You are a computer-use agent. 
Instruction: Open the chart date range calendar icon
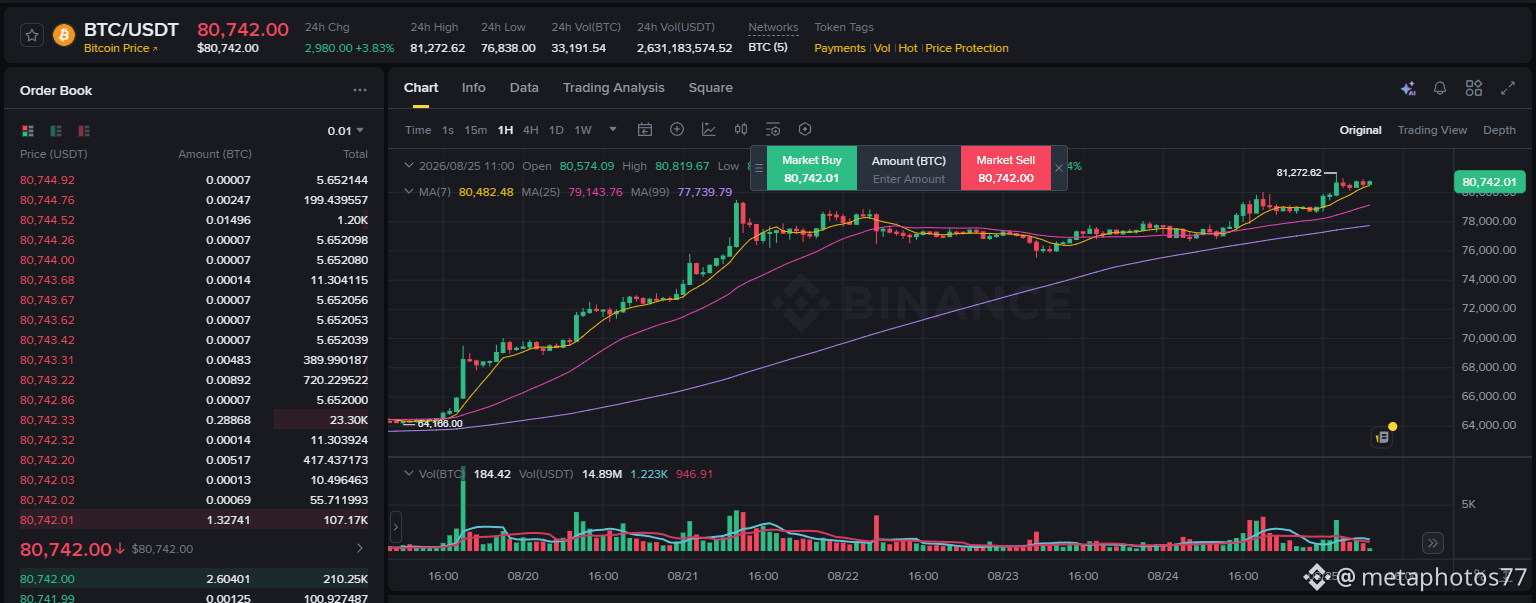tap(645, 129)
